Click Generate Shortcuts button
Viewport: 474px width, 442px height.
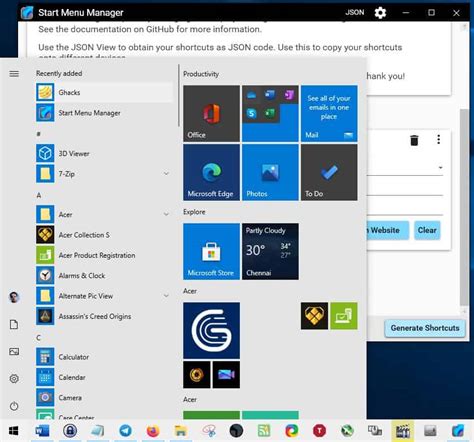pyautogui.click(x=425, y=328)
